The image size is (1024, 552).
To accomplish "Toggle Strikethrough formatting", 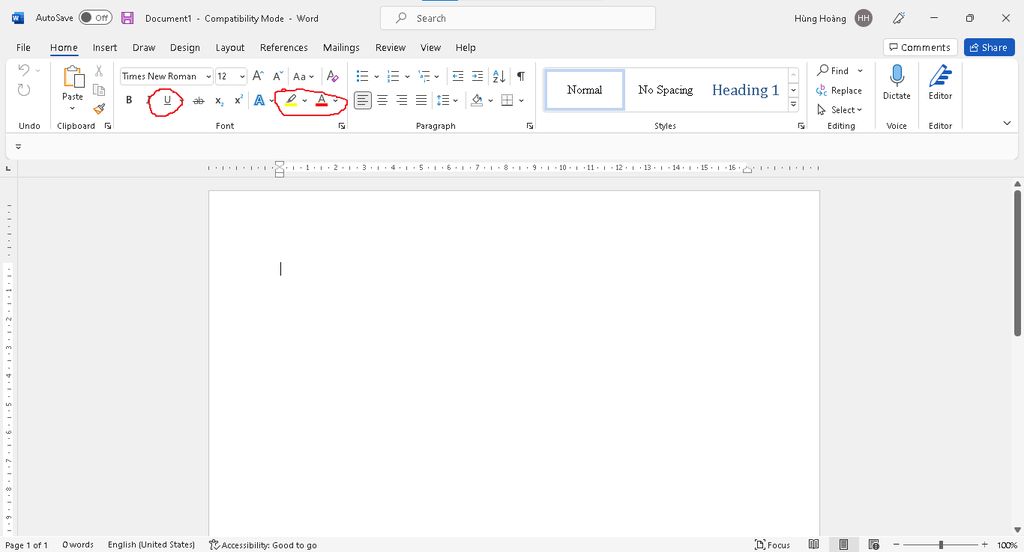I will (x=199, y=101).
